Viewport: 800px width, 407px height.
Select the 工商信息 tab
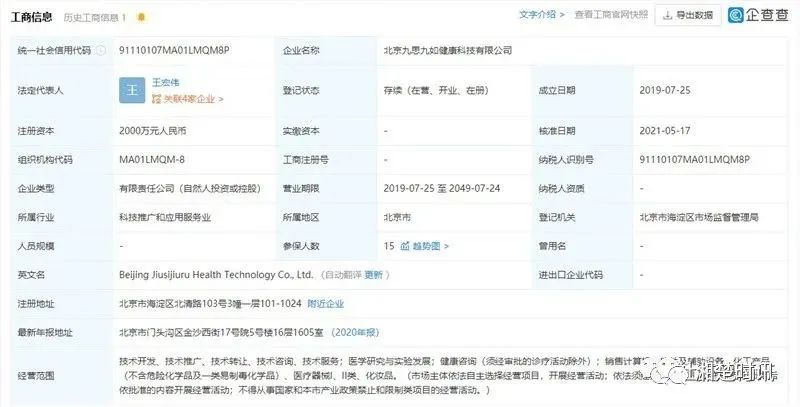click(31, 17)
